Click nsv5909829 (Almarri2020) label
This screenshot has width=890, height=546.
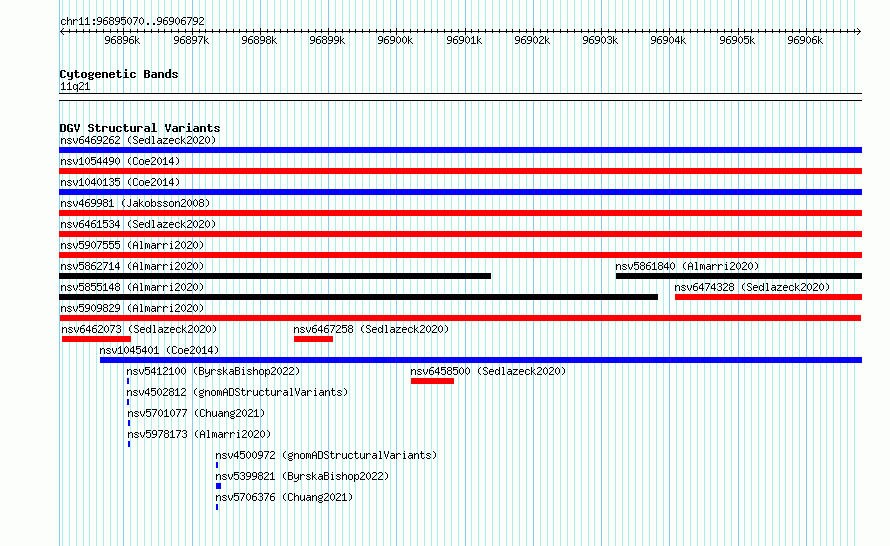132,308
